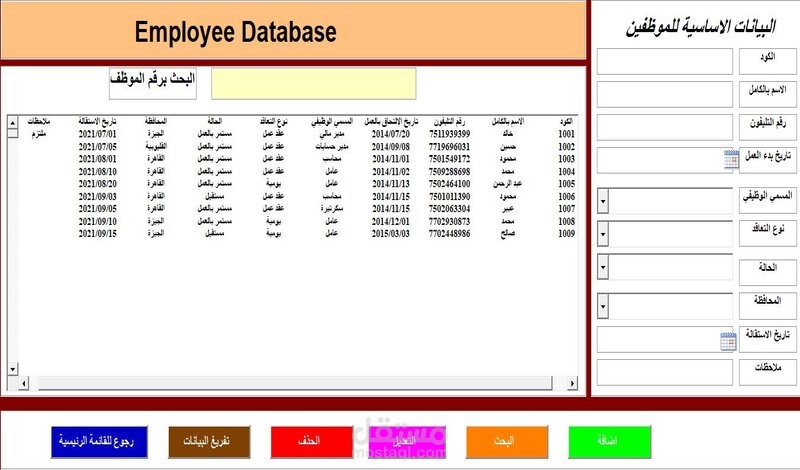Expand the المحافظة dropdown arrow
Screen dimensions: 800x470
[603, 306]
